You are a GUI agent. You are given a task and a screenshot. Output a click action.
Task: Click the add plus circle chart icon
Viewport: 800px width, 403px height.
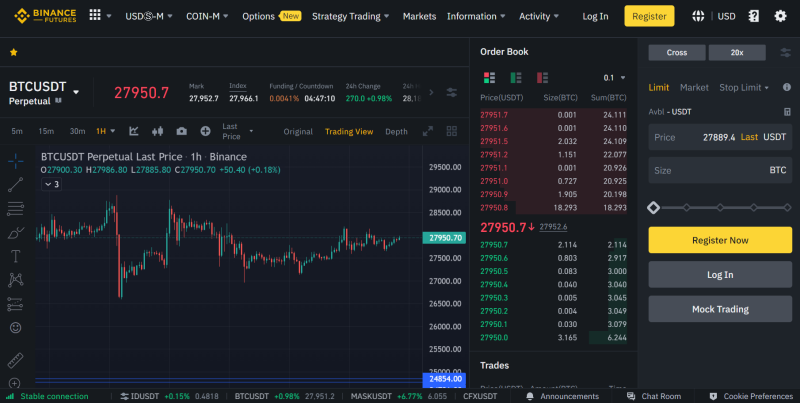tap(205, 131)
